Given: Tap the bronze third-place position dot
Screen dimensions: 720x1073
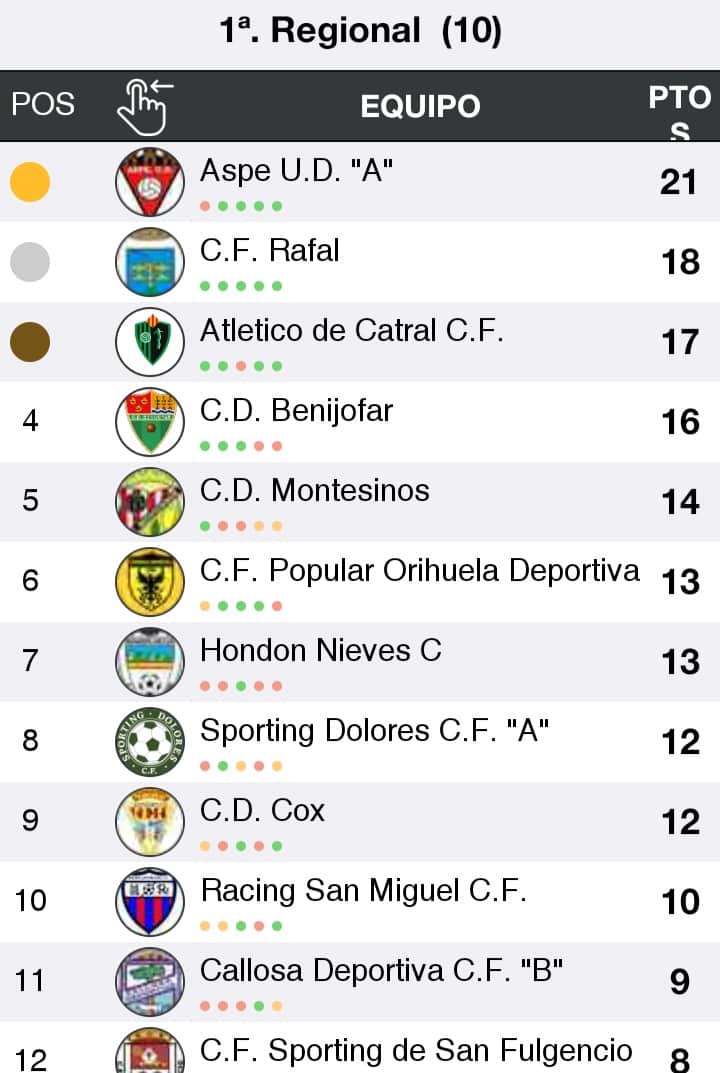Looking at the screenshot, I should coord(30,342).
